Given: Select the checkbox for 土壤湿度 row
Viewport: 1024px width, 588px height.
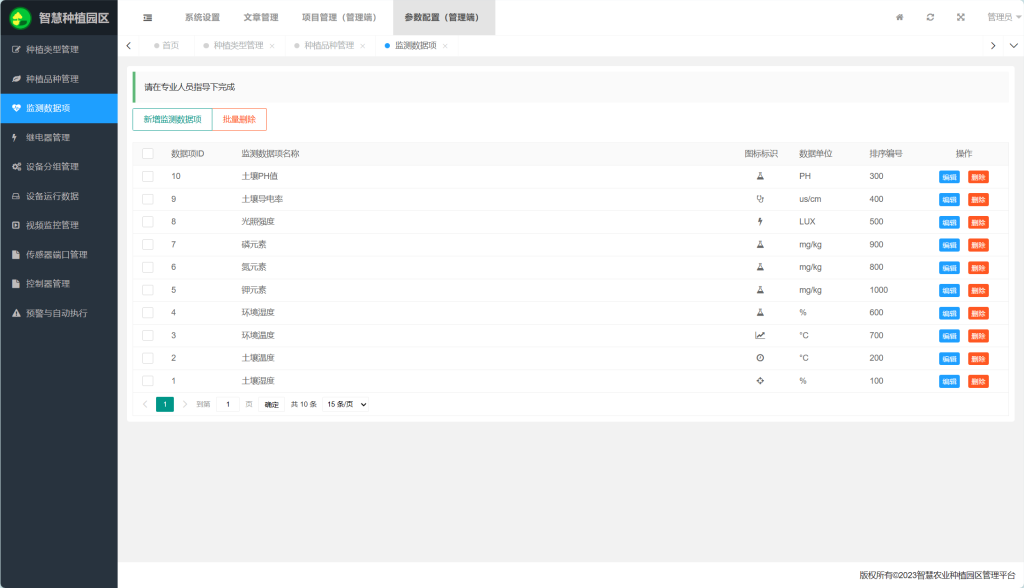Looking at the screenshot, I should (148, 381).
